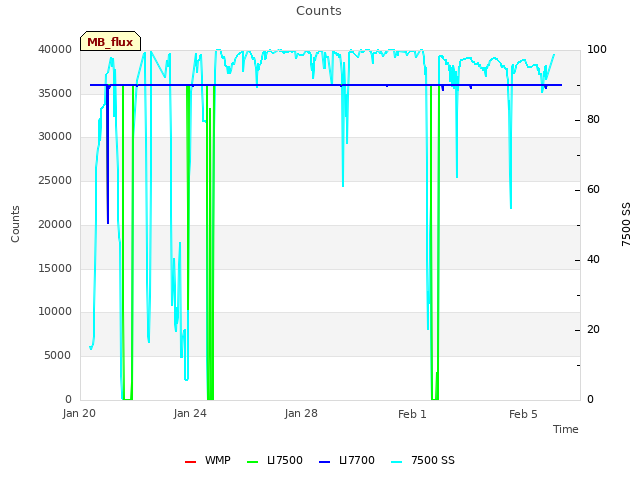Click the Counts left axis title
This screenshot has width=640, height=480.
coord(15,224)
